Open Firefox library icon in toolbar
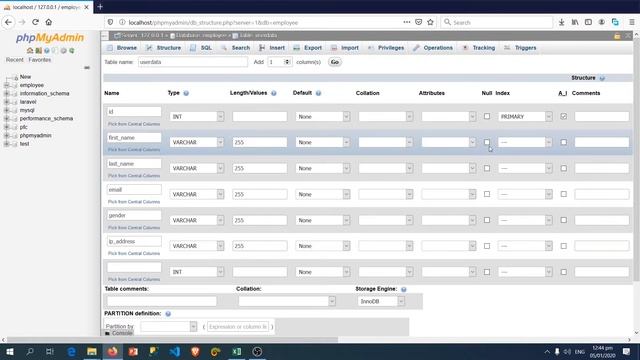 pyautogui.click(x=575, y=22)
